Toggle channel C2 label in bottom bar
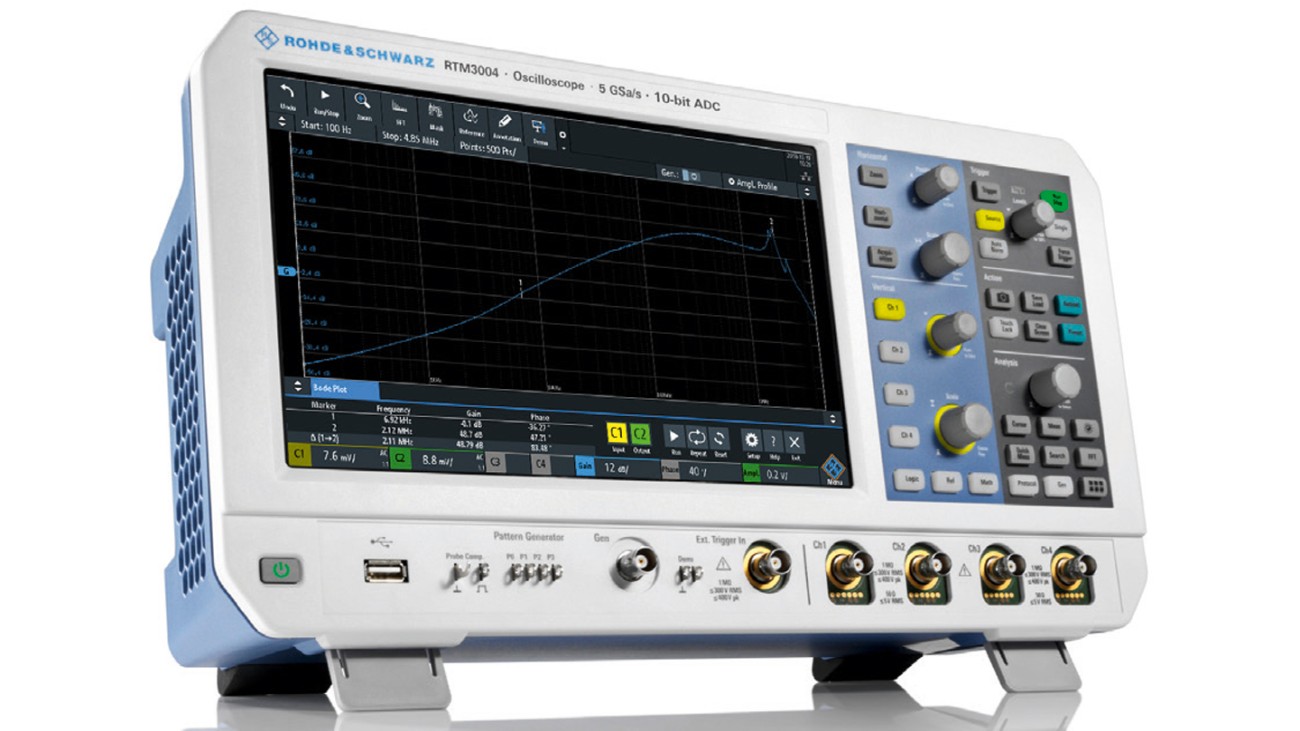 click(x=400, y=458)
